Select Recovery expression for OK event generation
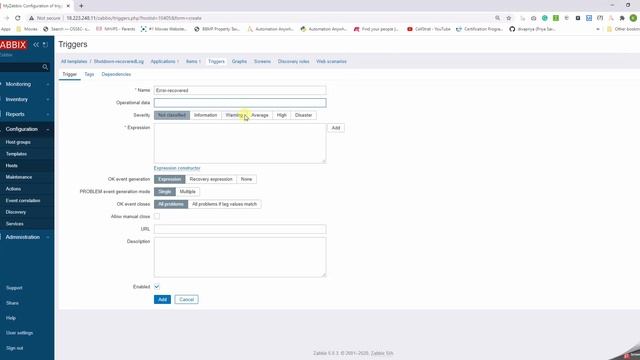This screenshot has width=640, height=360. (211, 179)
